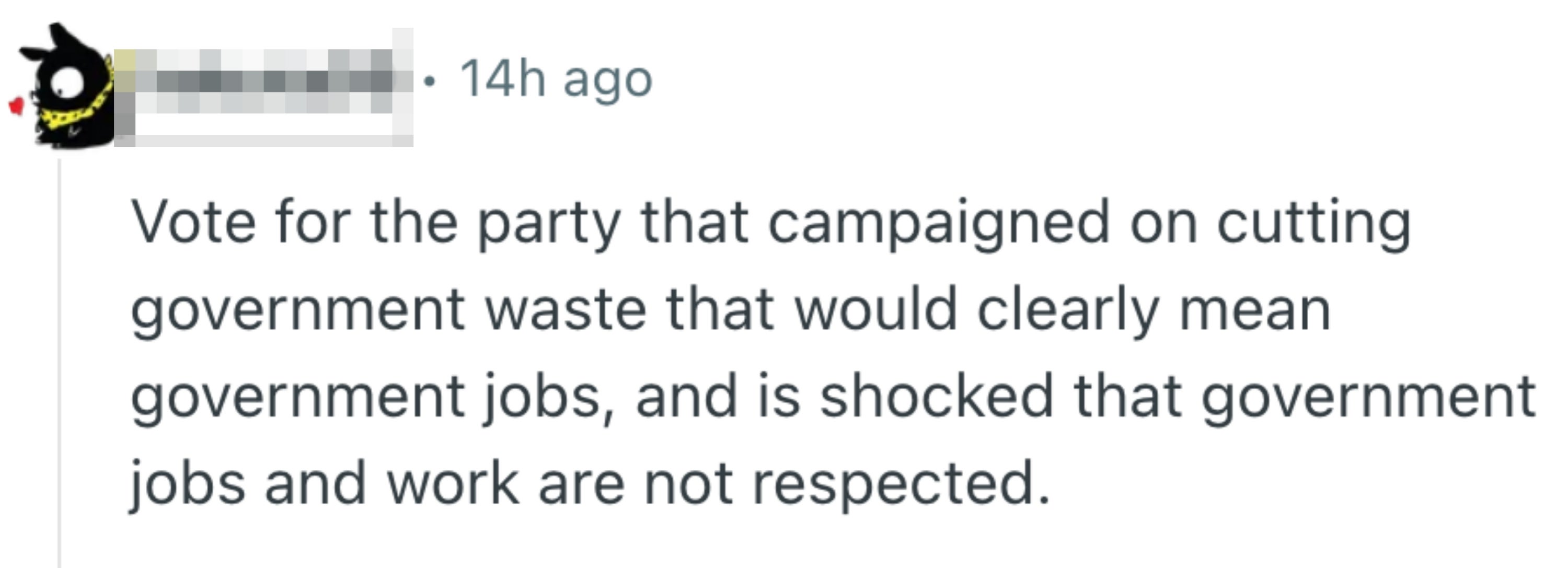
Task: Click the word "campaigned" in the comment
Action: pyautogui.click(x=939, y=225)
